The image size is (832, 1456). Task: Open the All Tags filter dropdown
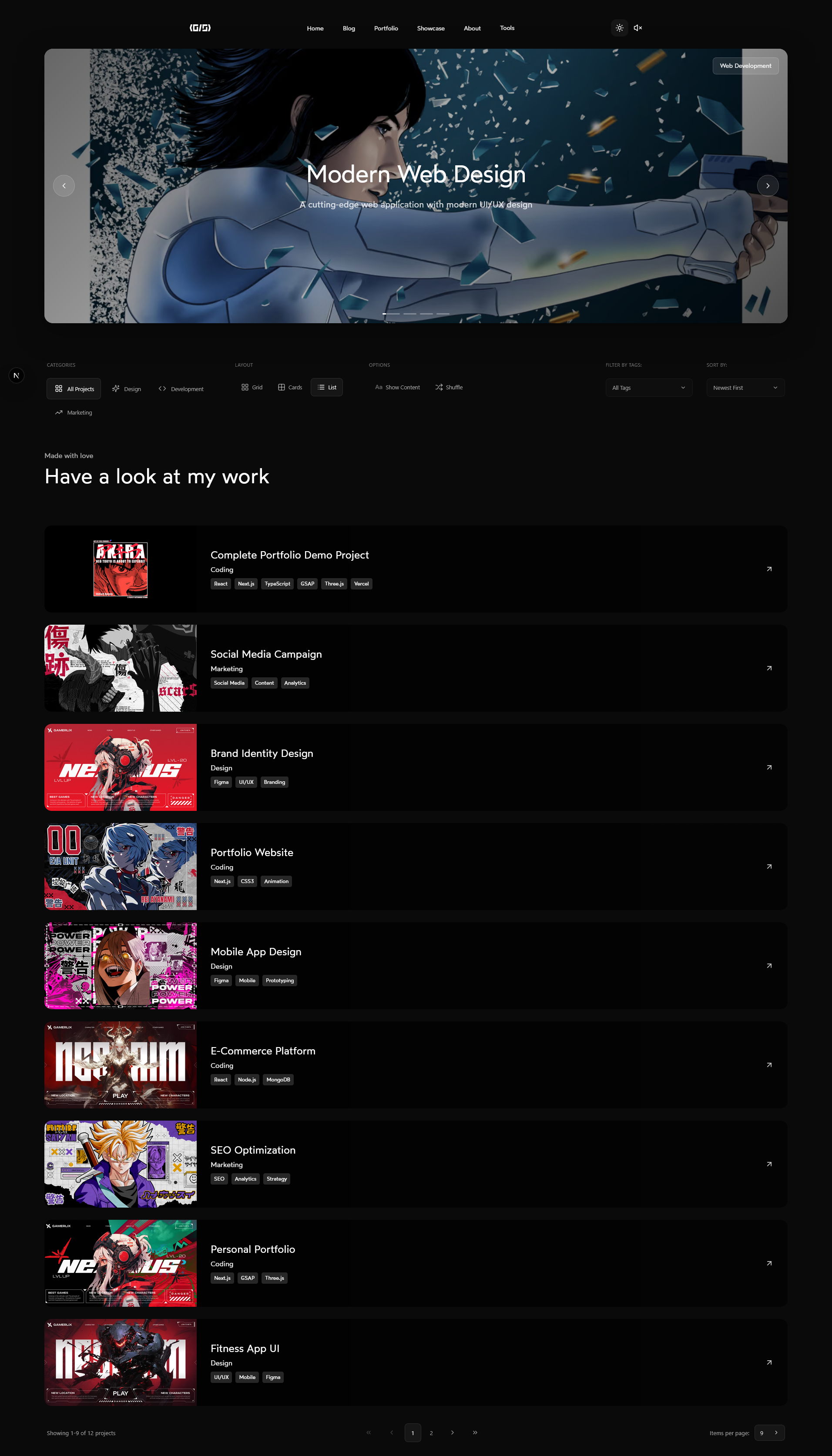tap(648, 388)
